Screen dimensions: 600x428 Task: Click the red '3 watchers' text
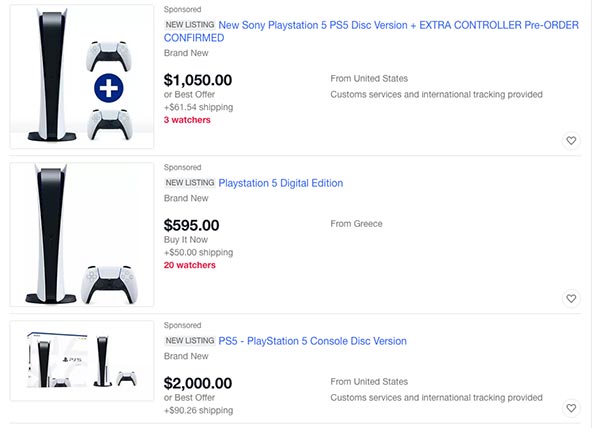pos(187,119)
